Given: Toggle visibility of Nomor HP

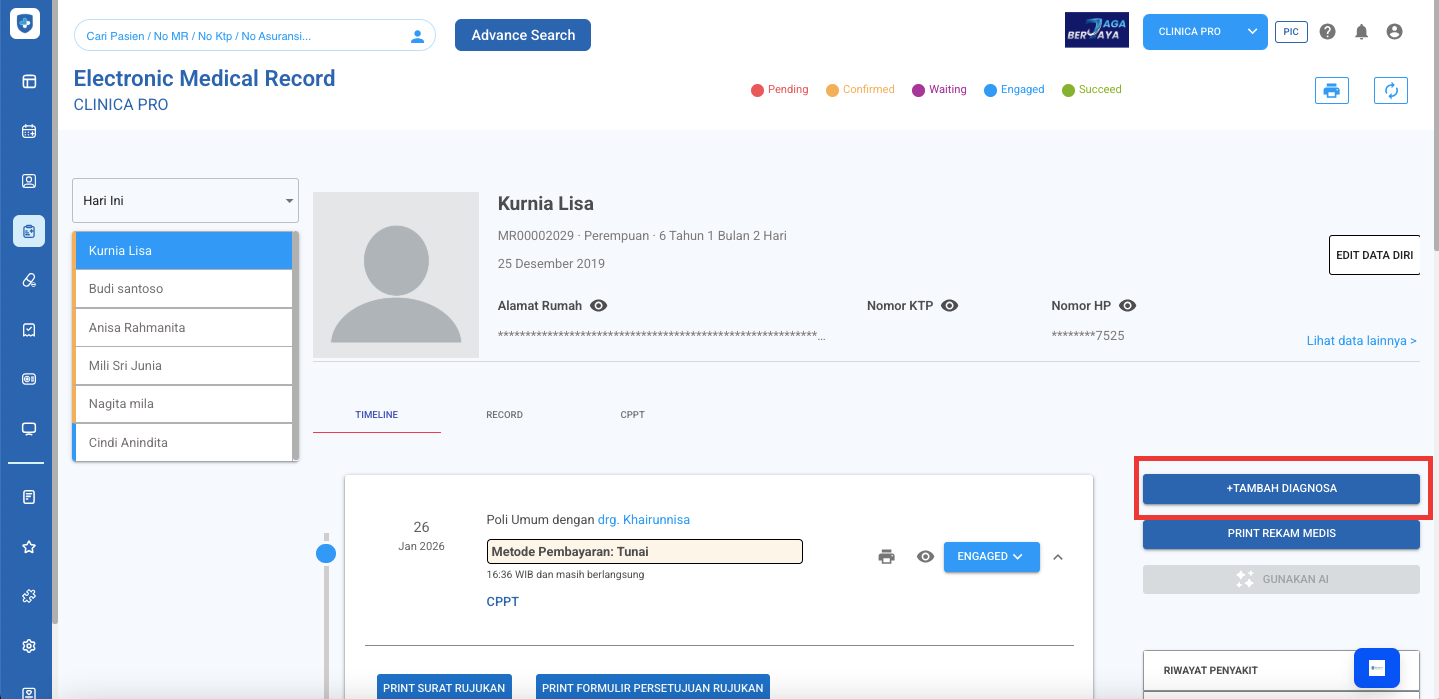Looking at the screenshot, I should point(1128,306).
